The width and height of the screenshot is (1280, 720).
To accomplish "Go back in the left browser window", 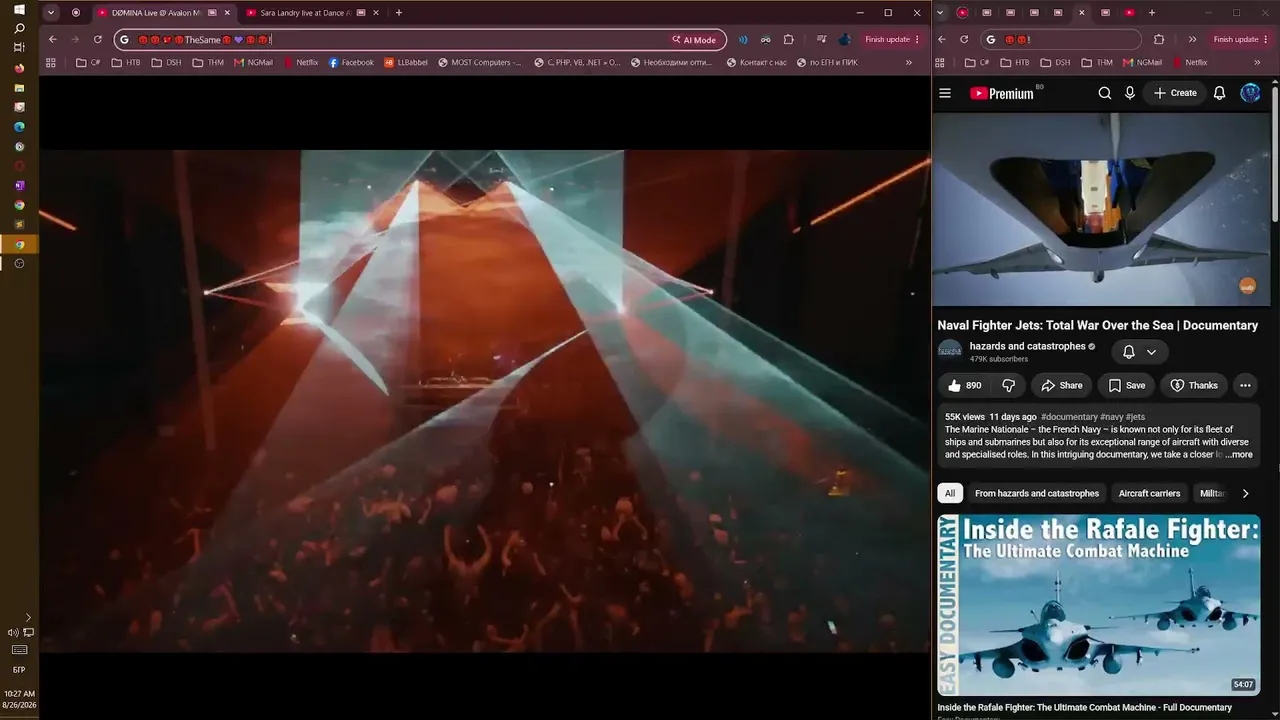I will coord(52,40).
